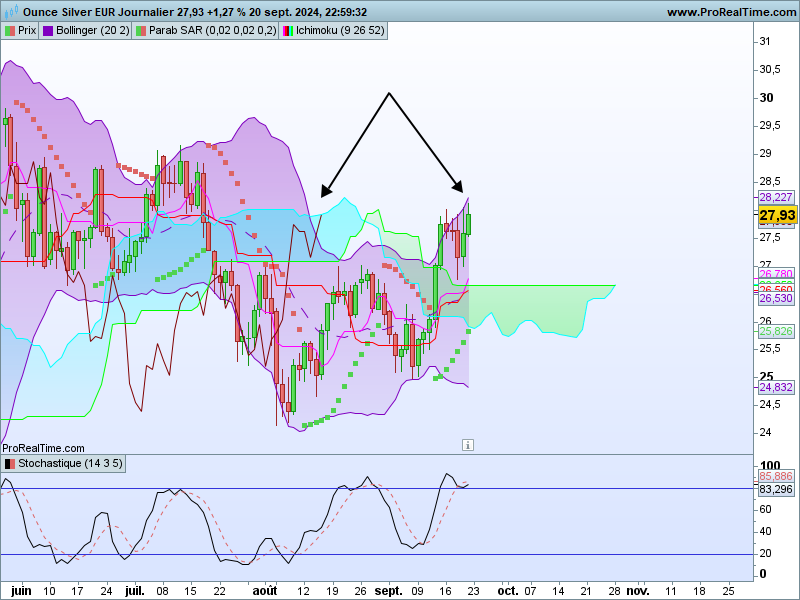Click the Ichimoku color swatch
Viewport: 800px width, 600px height.
click(x=288, y=31)
